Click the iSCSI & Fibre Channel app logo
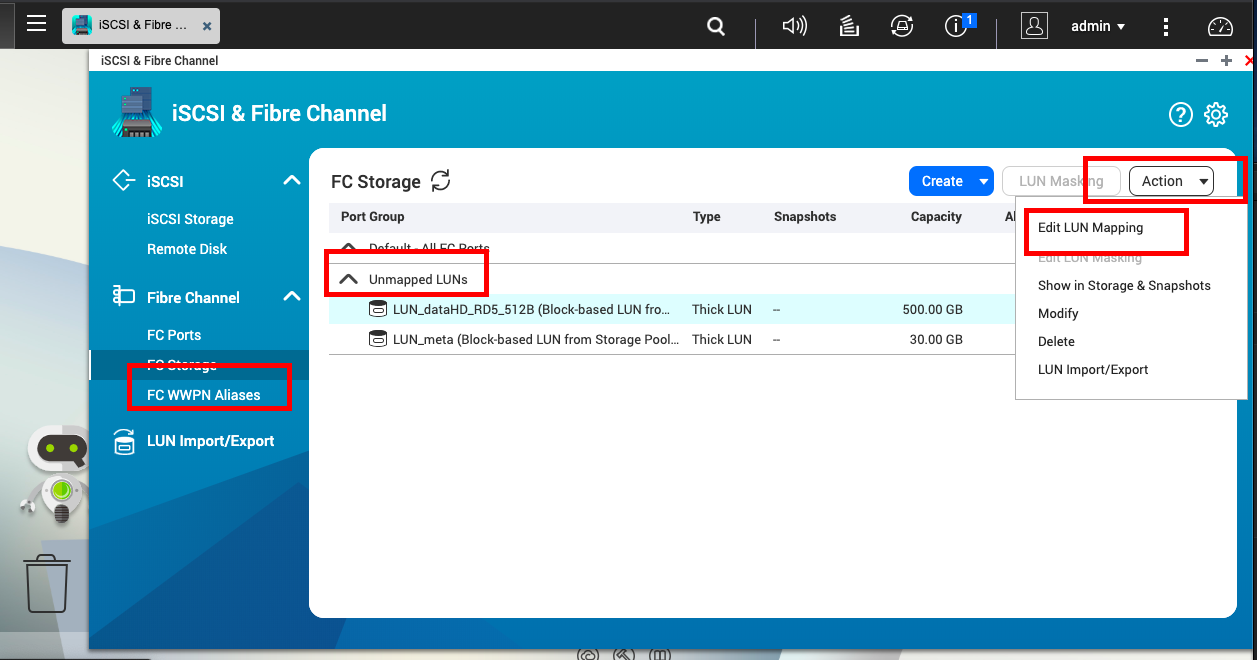 [137, 112]
